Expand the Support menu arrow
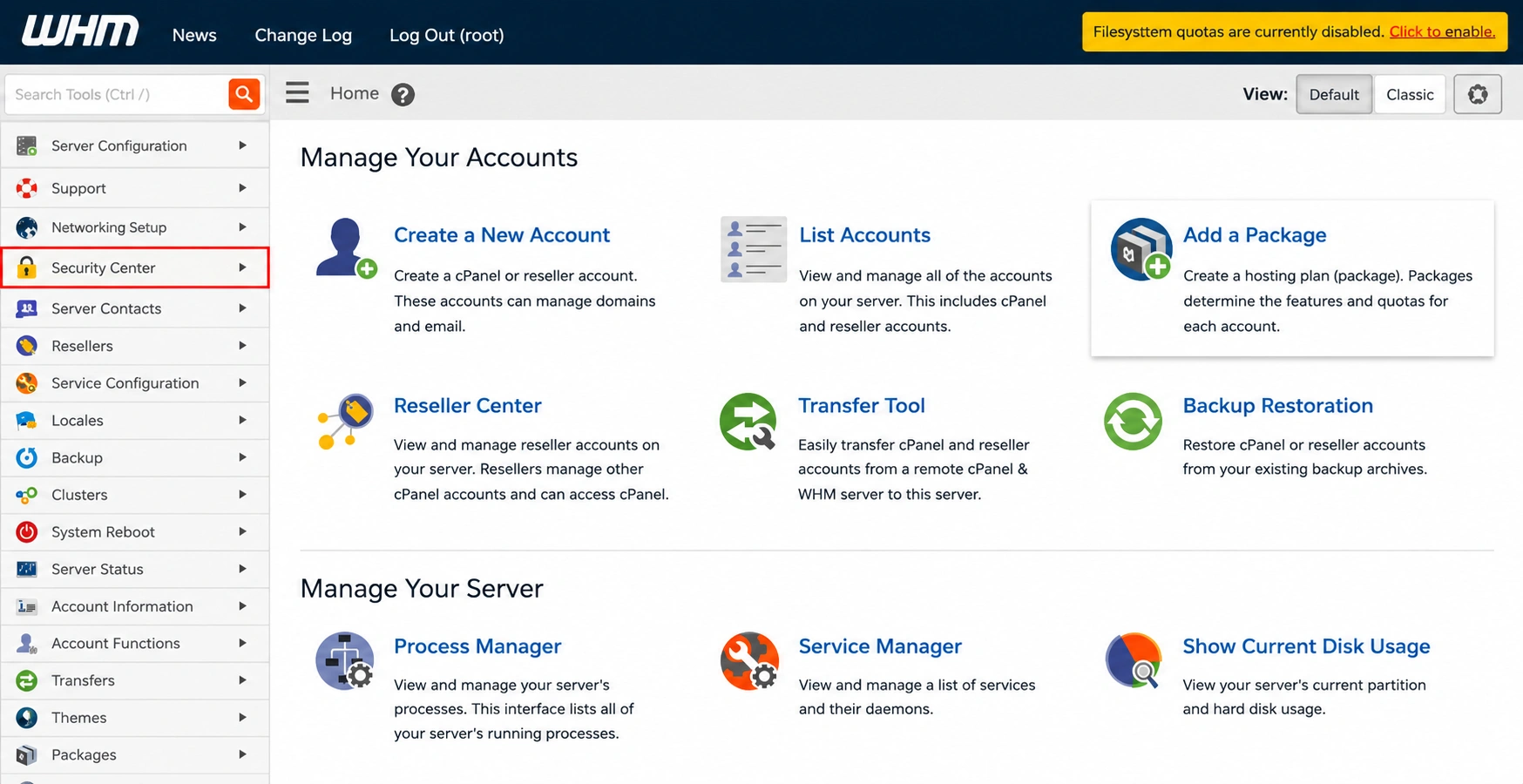 tap(242, 188)
